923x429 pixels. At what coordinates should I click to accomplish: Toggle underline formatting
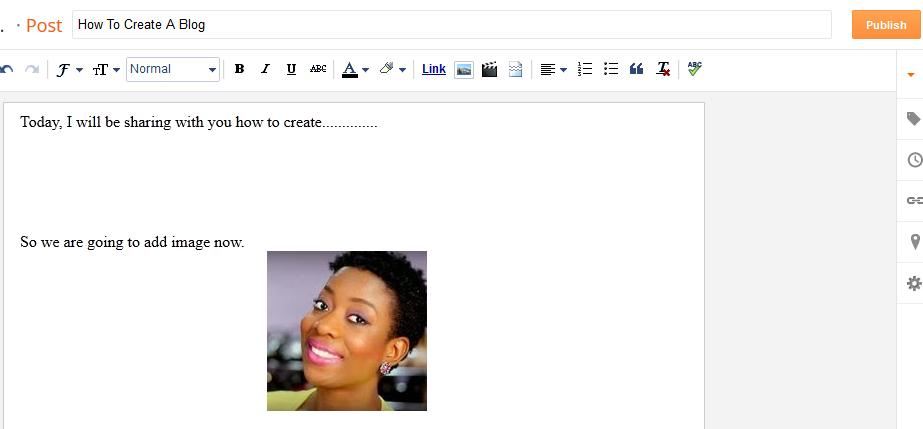point(291,69)
